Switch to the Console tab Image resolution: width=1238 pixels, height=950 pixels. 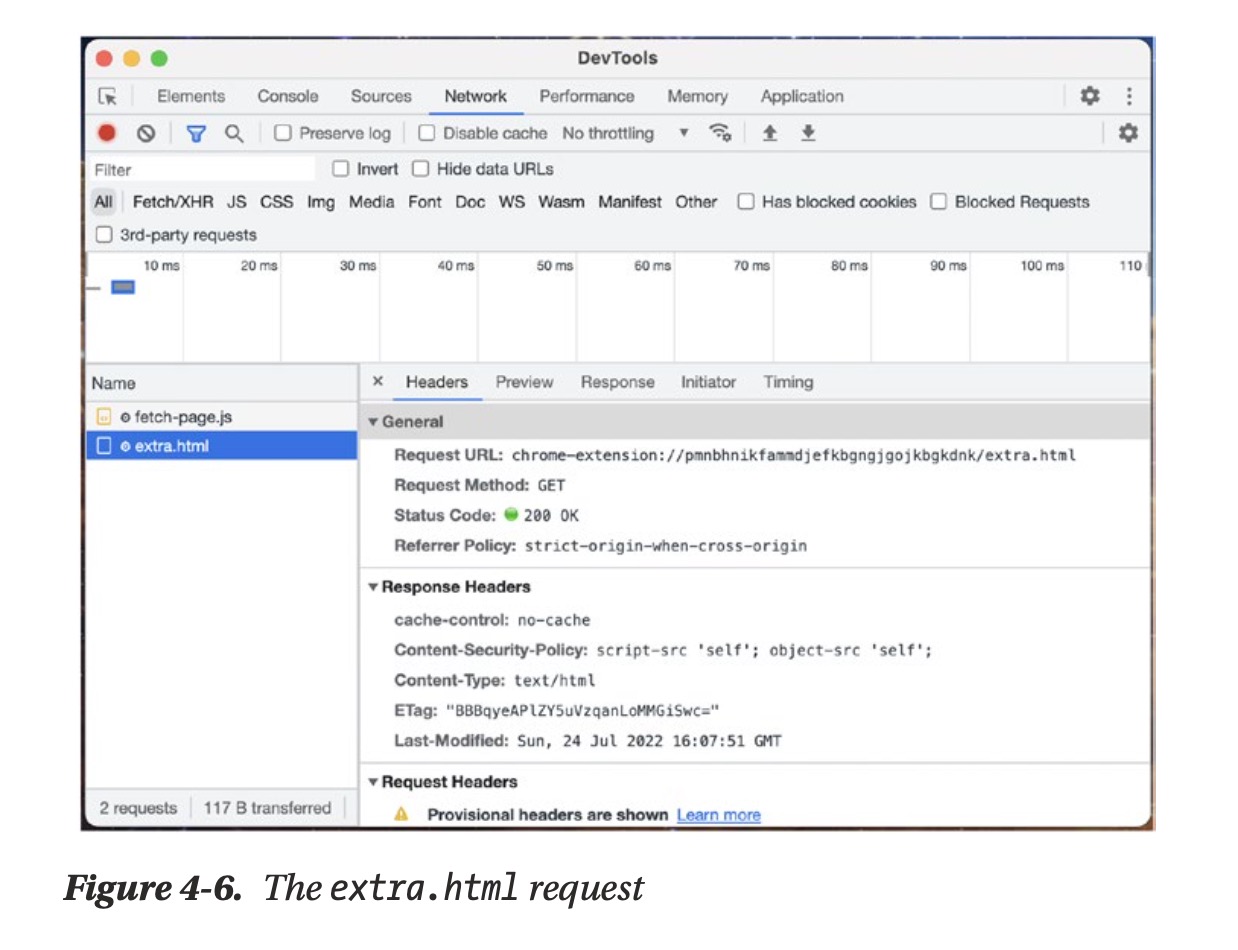pos(288,97)
